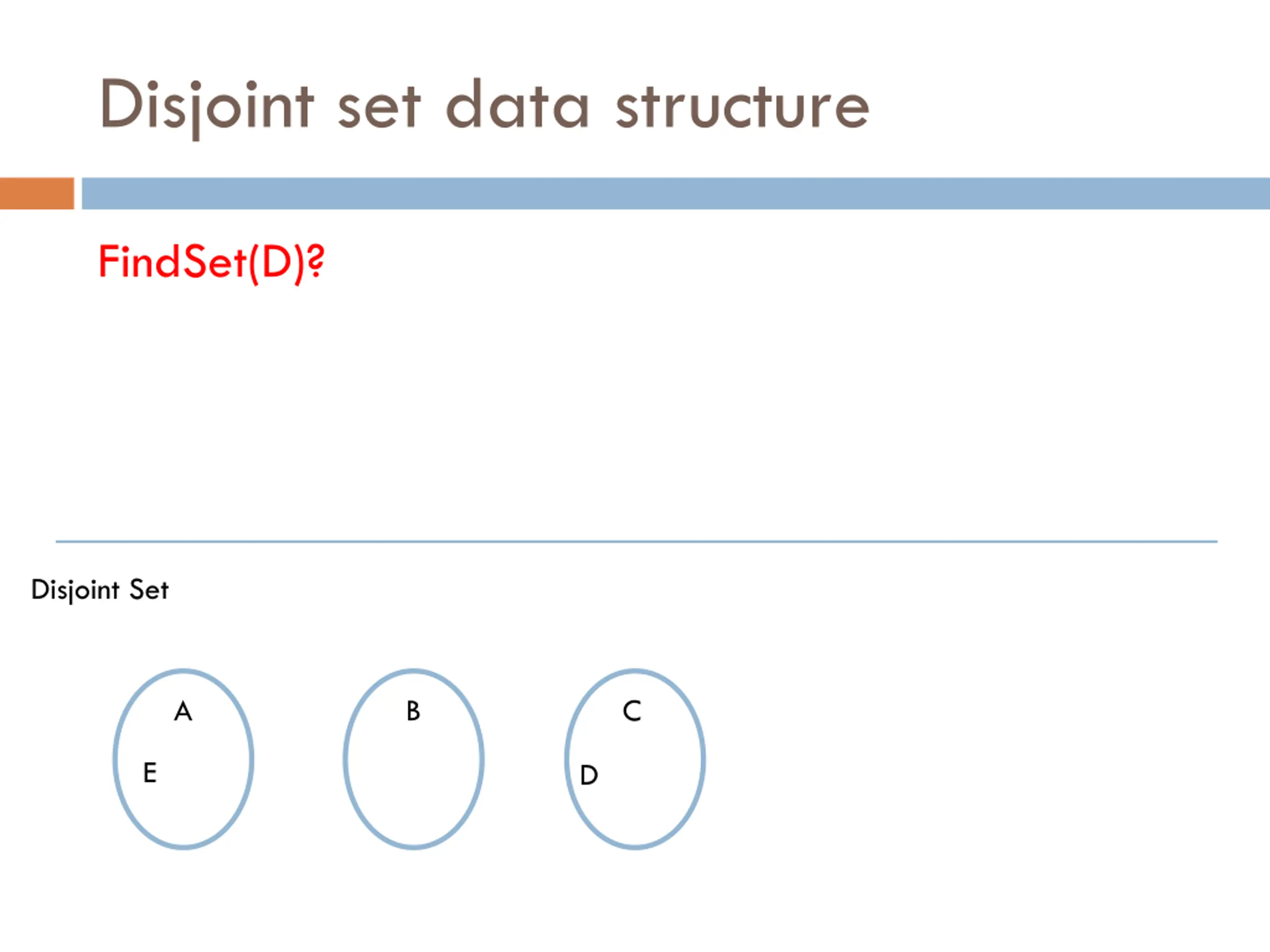
Task: Click the word set in the title
Action: click(379, 107)
